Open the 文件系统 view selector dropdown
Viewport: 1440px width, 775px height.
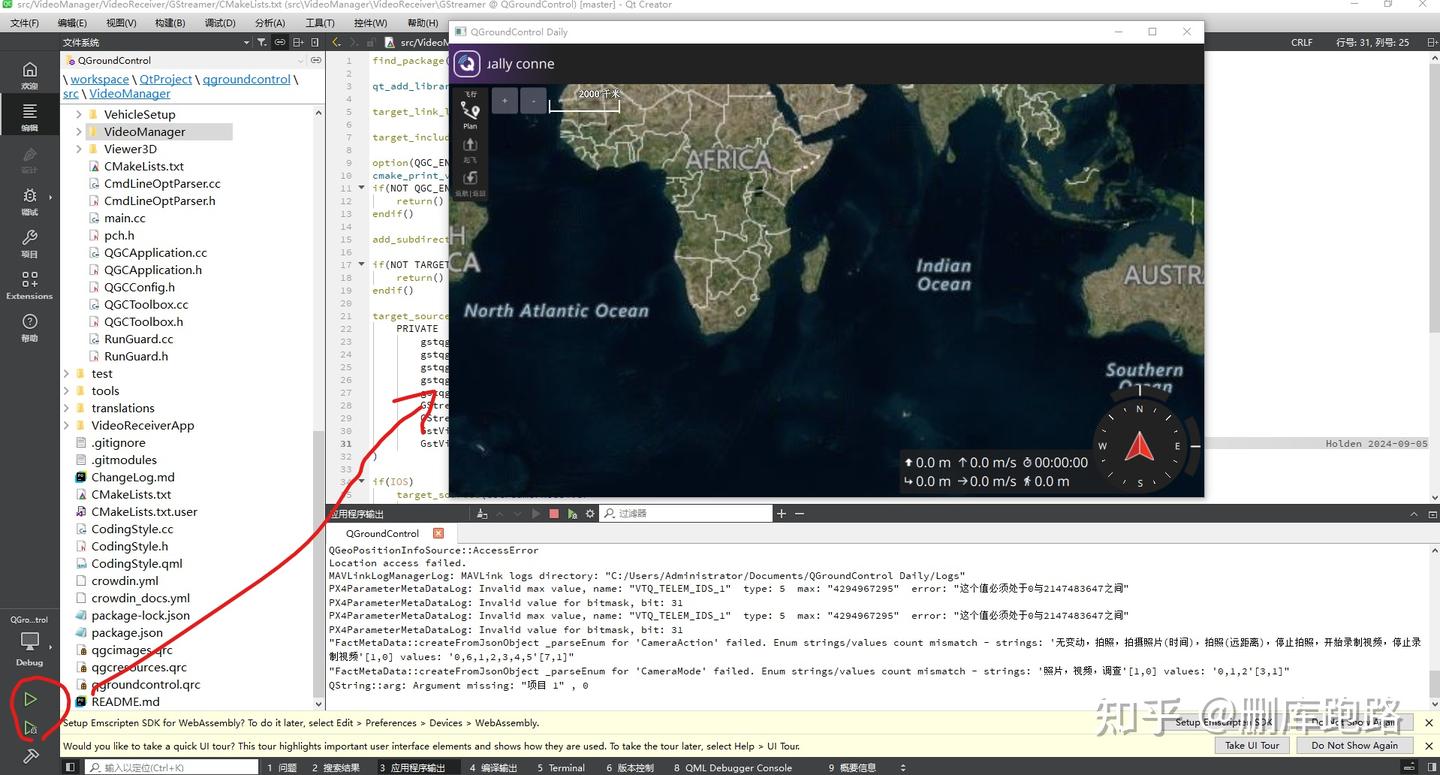[x=156, y=42]
